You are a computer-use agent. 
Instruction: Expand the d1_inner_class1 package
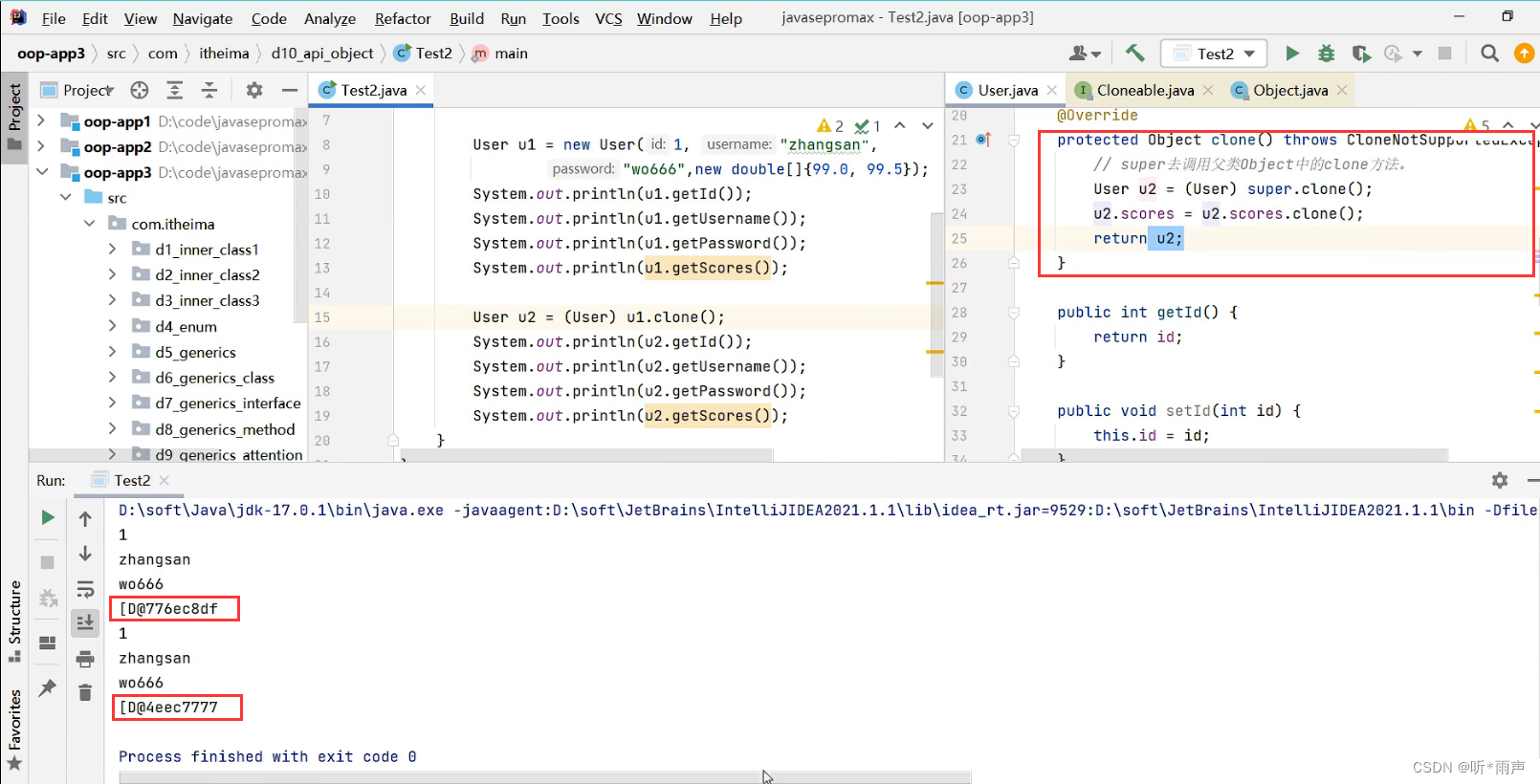tap(112, 250)
